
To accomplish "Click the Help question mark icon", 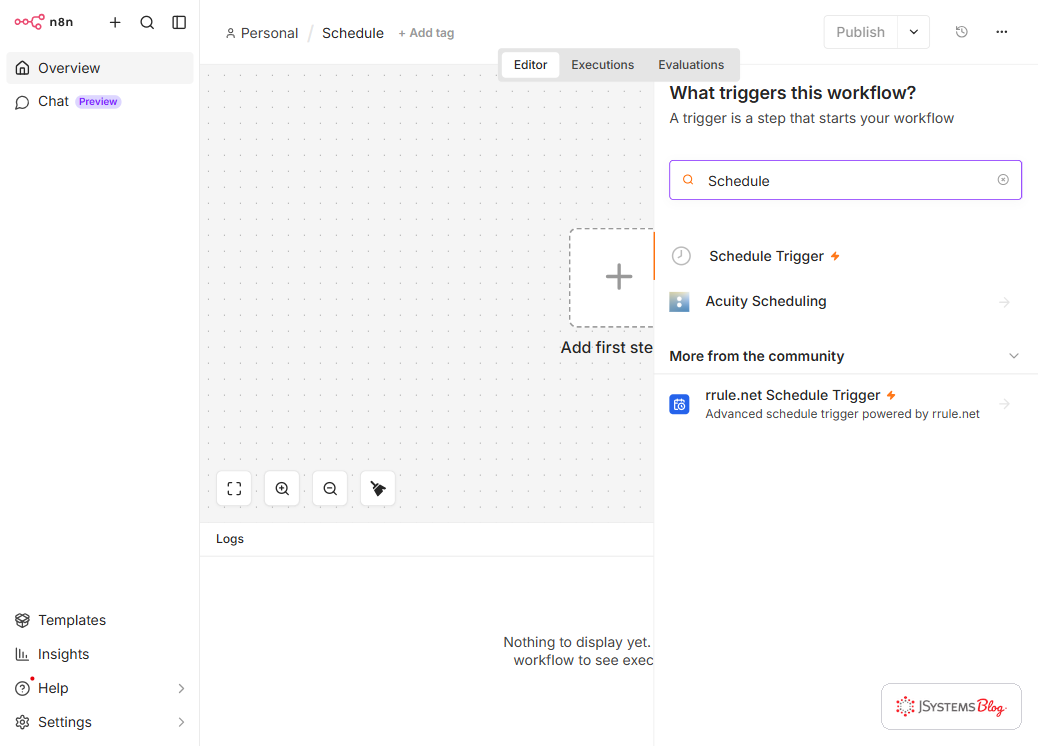I will 23,688.
